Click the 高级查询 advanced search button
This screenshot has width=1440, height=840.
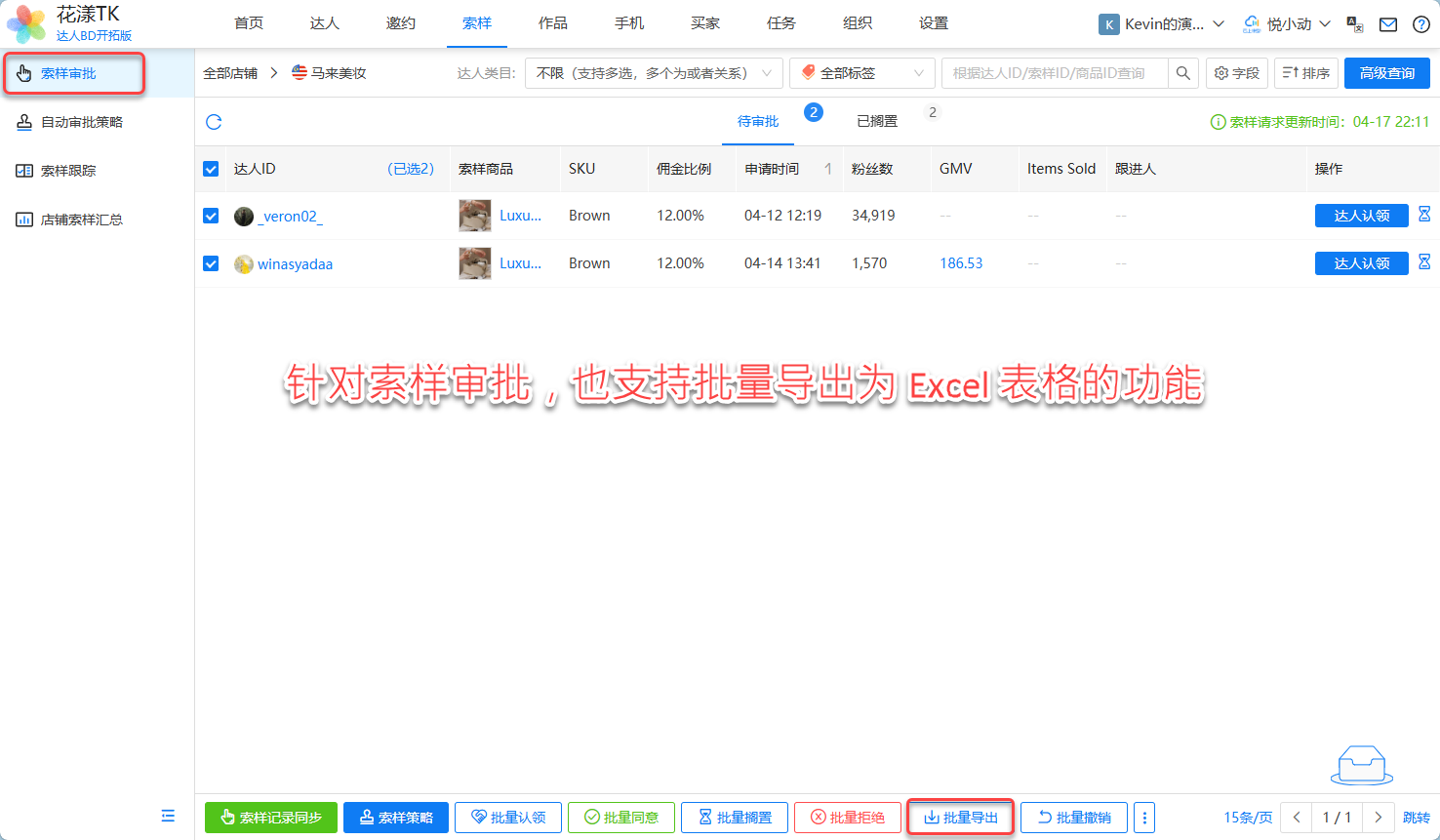pos(1386,73)
